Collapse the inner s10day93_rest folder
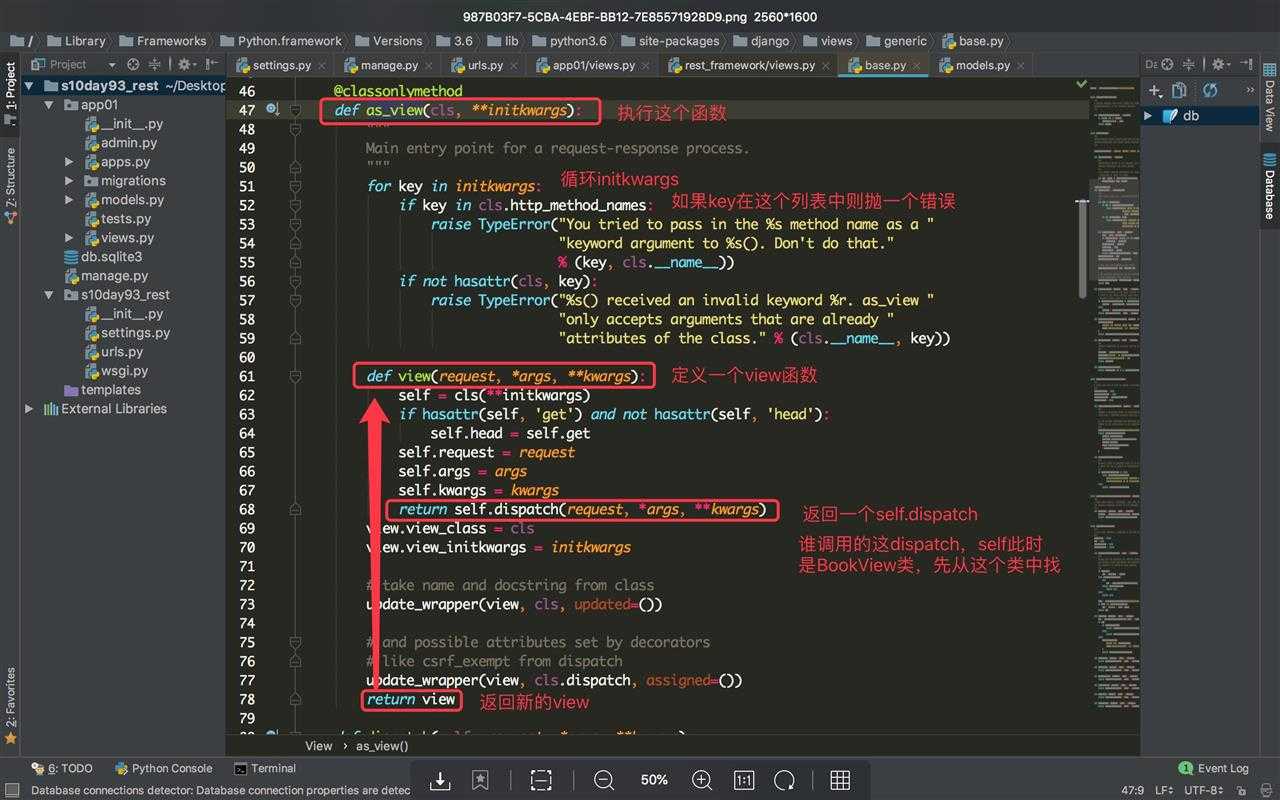This screenshot has height=800, width=1280. 49,295
